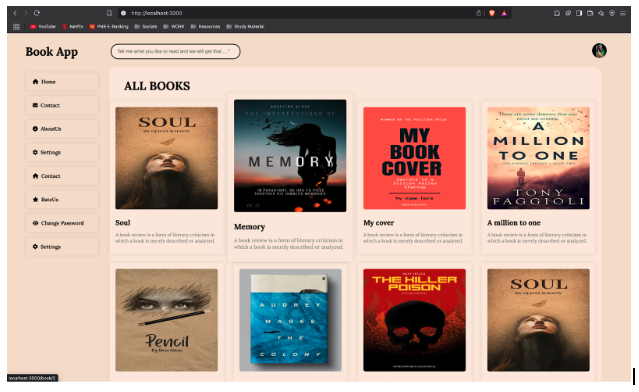Open Contact with the envelope icon
Viewport: 639px width, 392px height.
pyautogui.click(x=62, y=105)
